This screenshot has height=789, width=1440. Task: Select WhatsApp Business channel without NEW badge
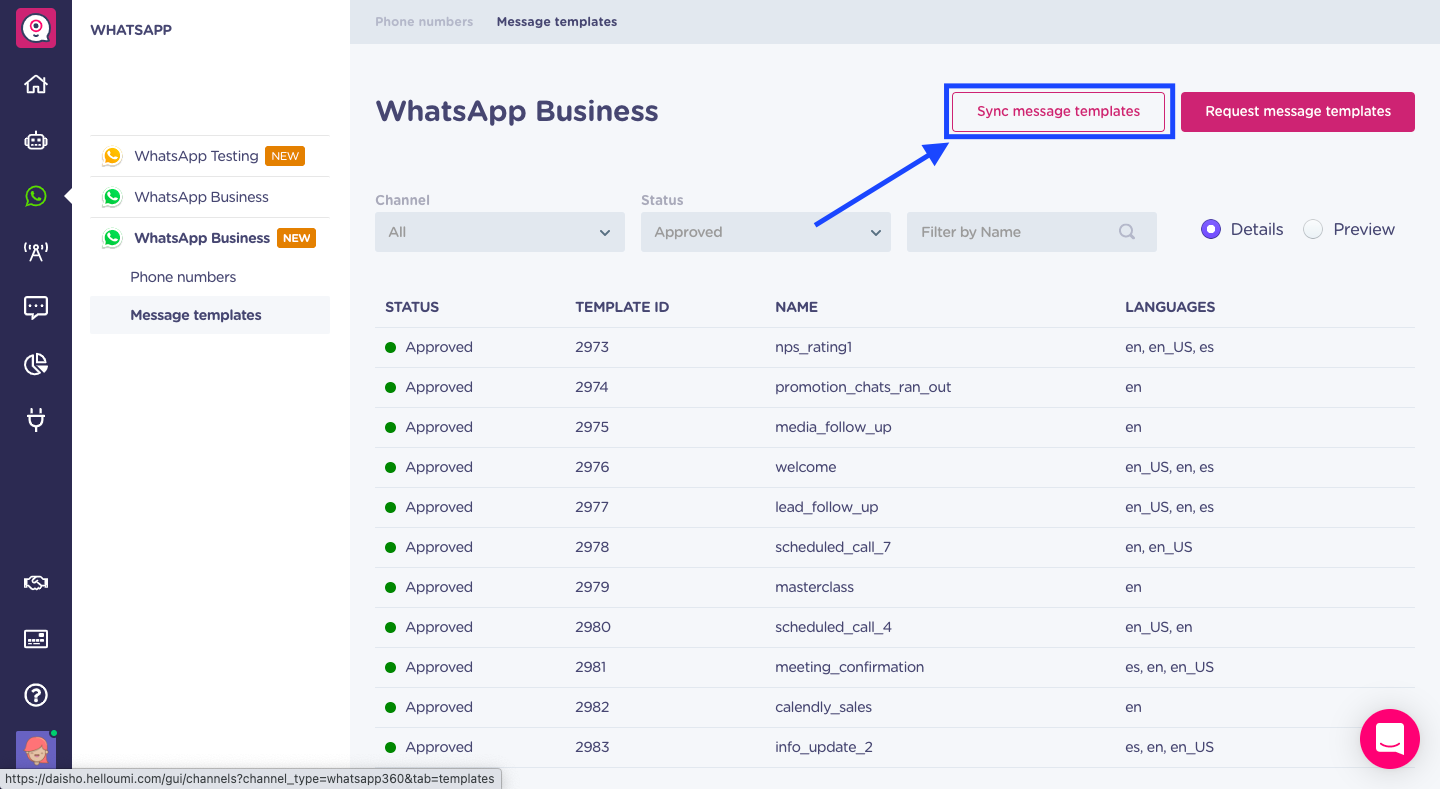[x=209, y=197]
